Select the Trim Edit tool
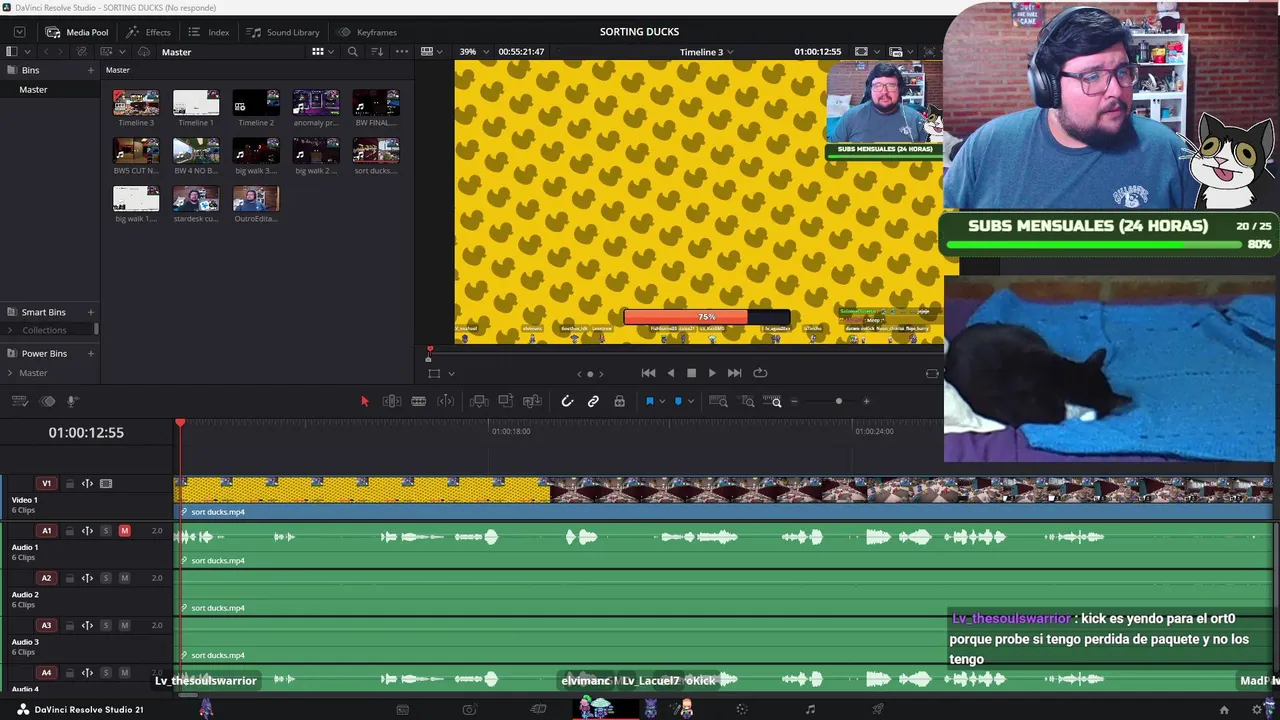The image size is (1280, 720). tap(392, 401)
